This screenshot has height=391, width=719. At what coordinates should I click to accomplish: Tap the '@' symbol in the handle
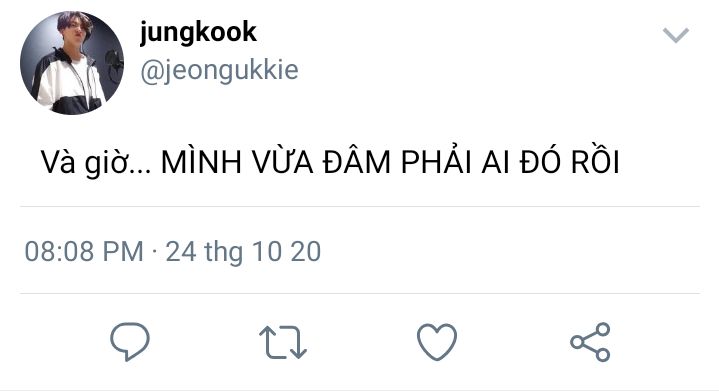[149, 72]
